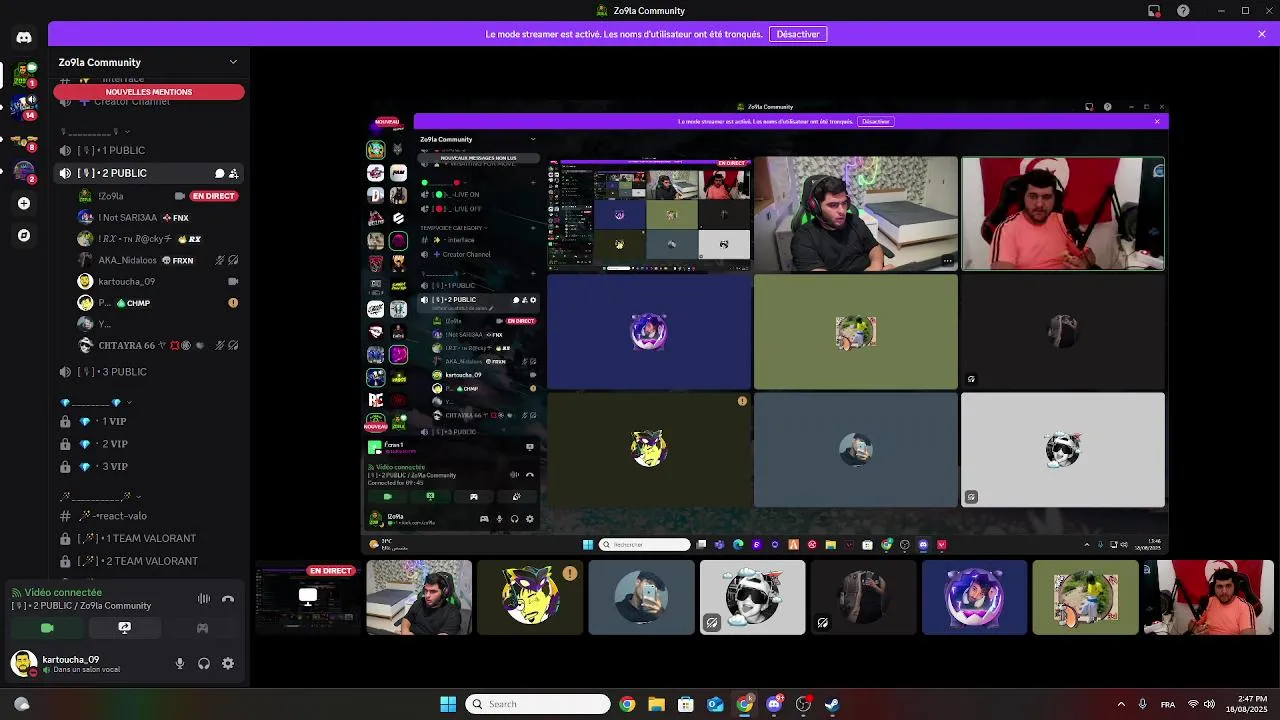
Task: Select purple orb avatar thumbnail
Action: pos(974,598)
